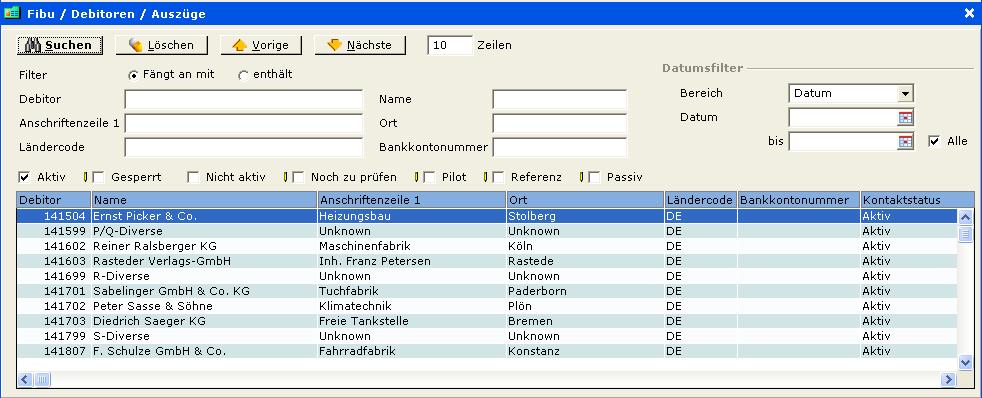Click the eraser Löschen button

coord(162,45)
